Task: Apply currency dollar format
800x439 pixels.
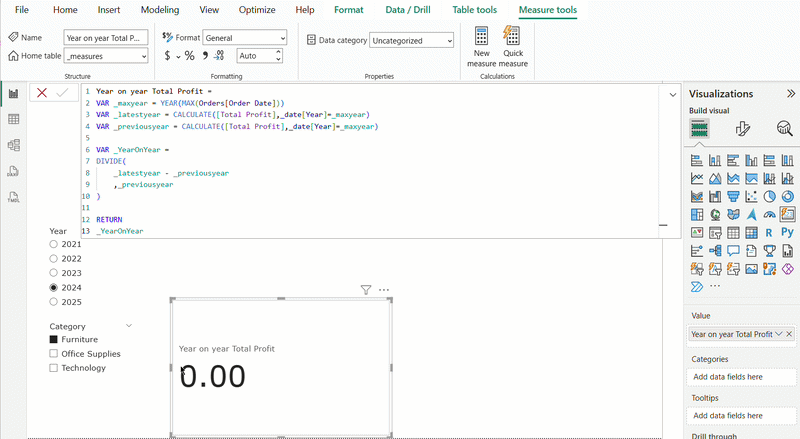Action: [x=167, y=56]
